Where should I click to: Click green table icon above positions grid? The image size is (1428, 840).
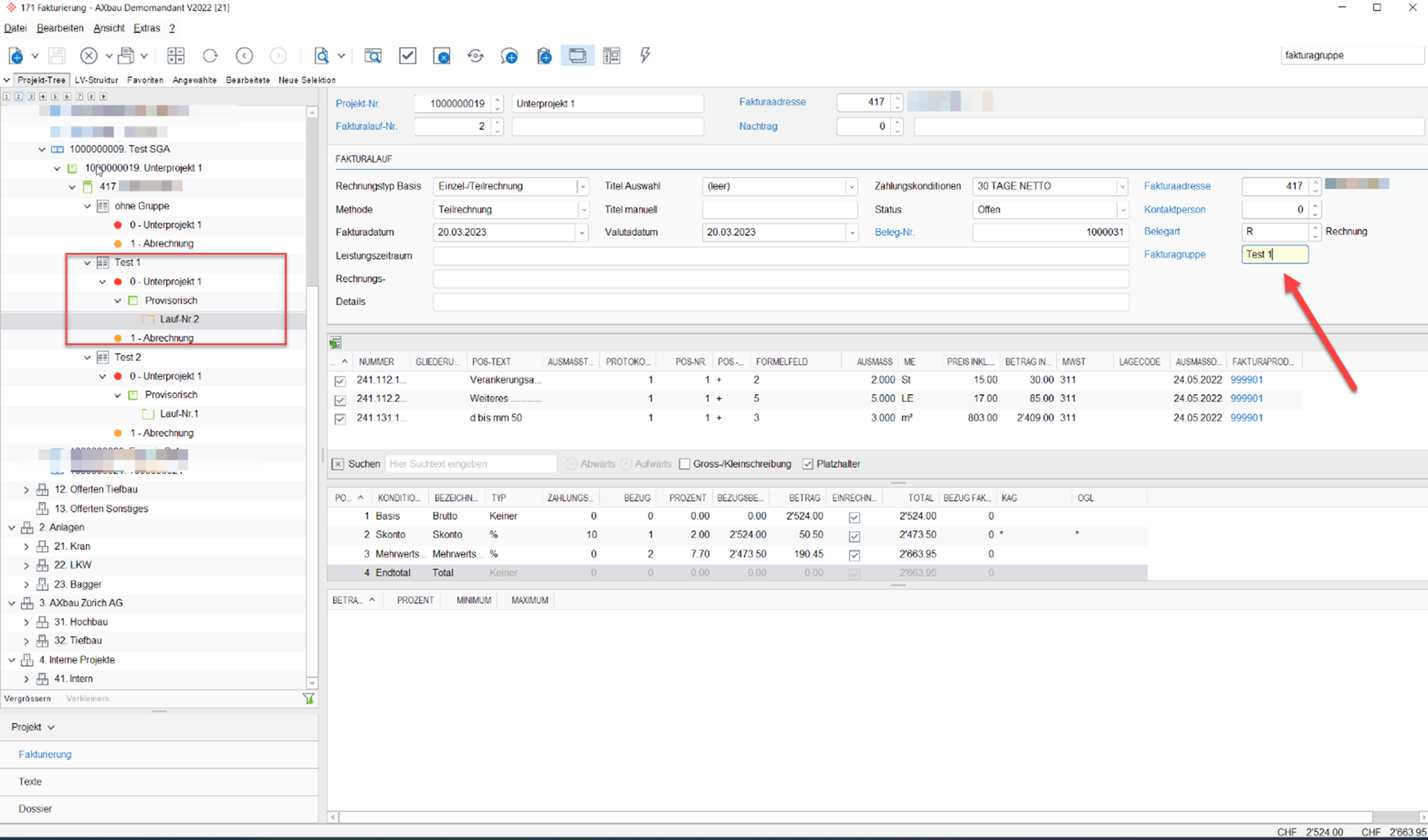(x=335, y=342)
